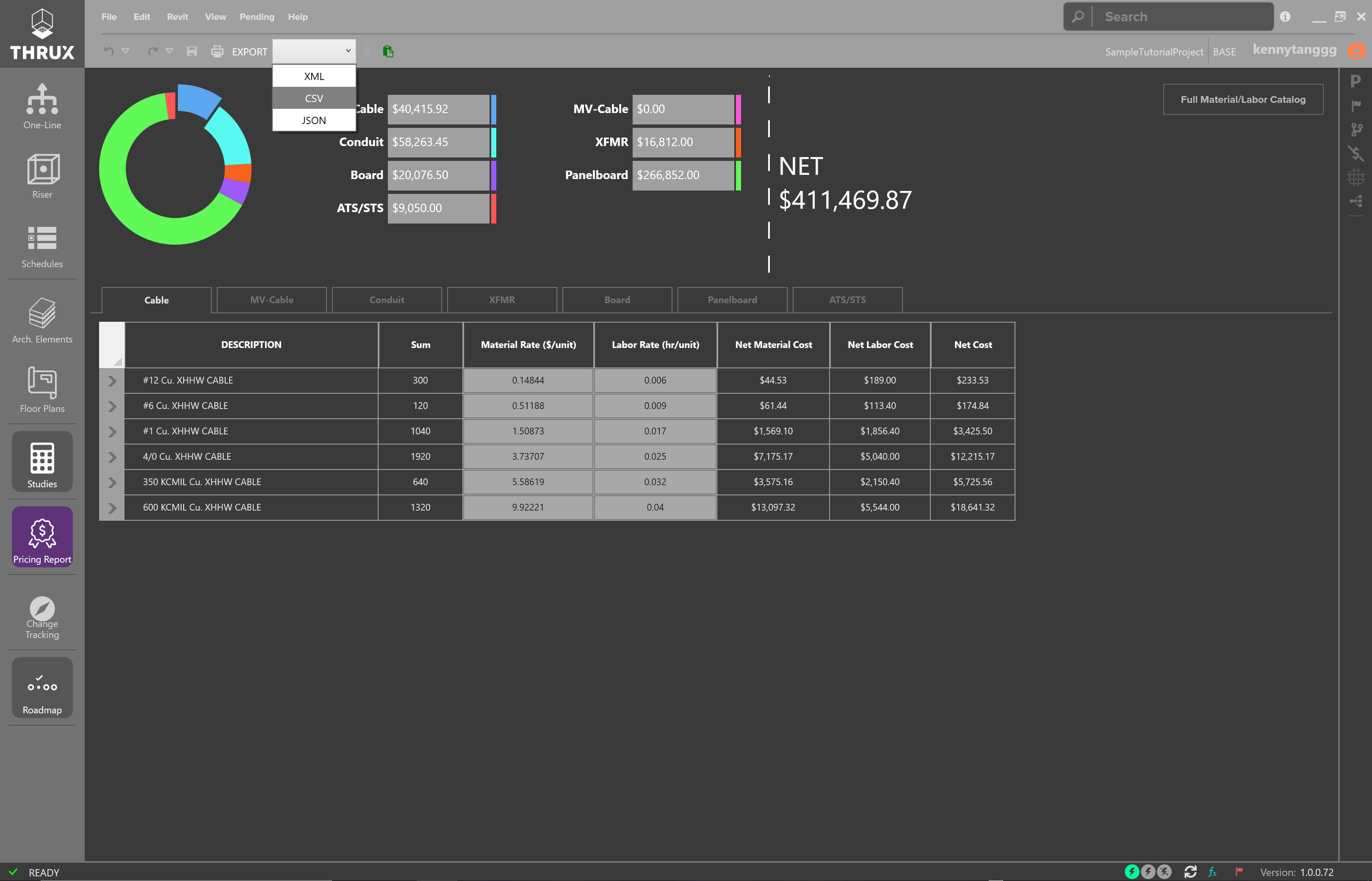1372x881 pixels.
Task: Click the fx formula status icon
Action: pos(1212,872)
